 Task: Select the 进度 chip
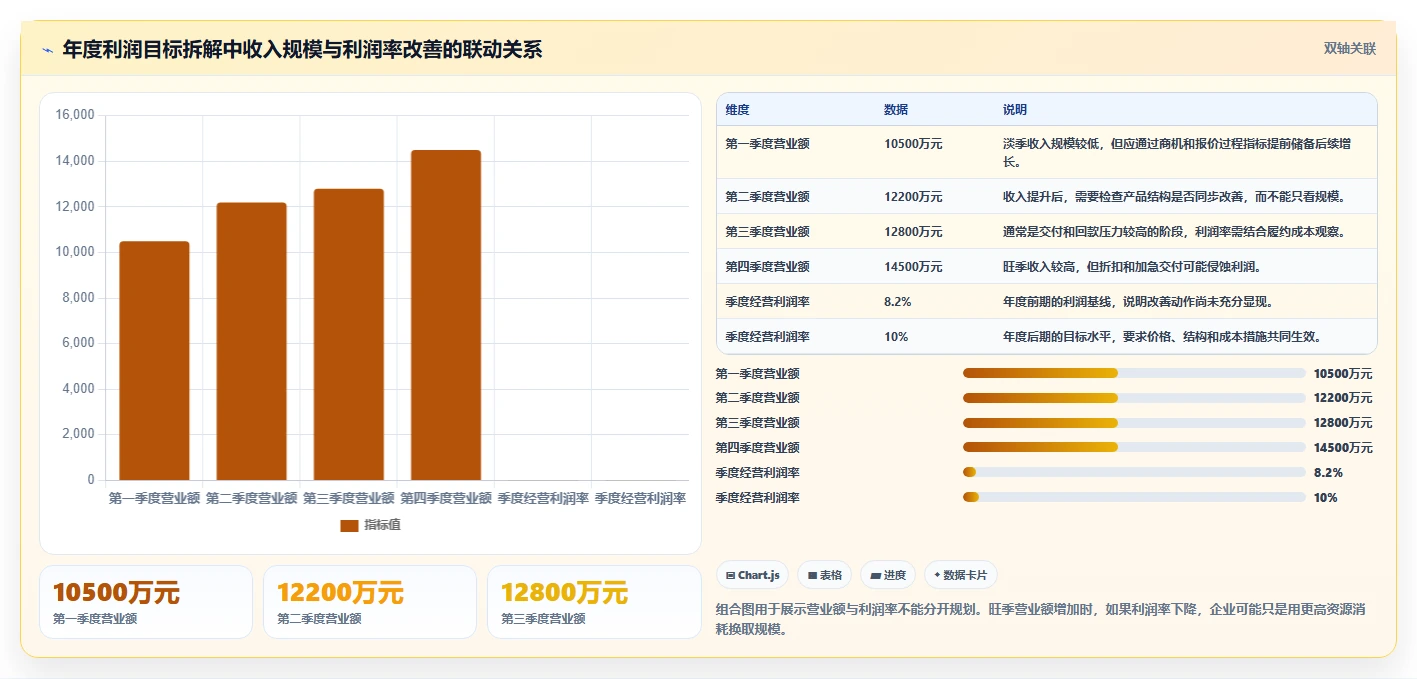click(x=888, y=575)
